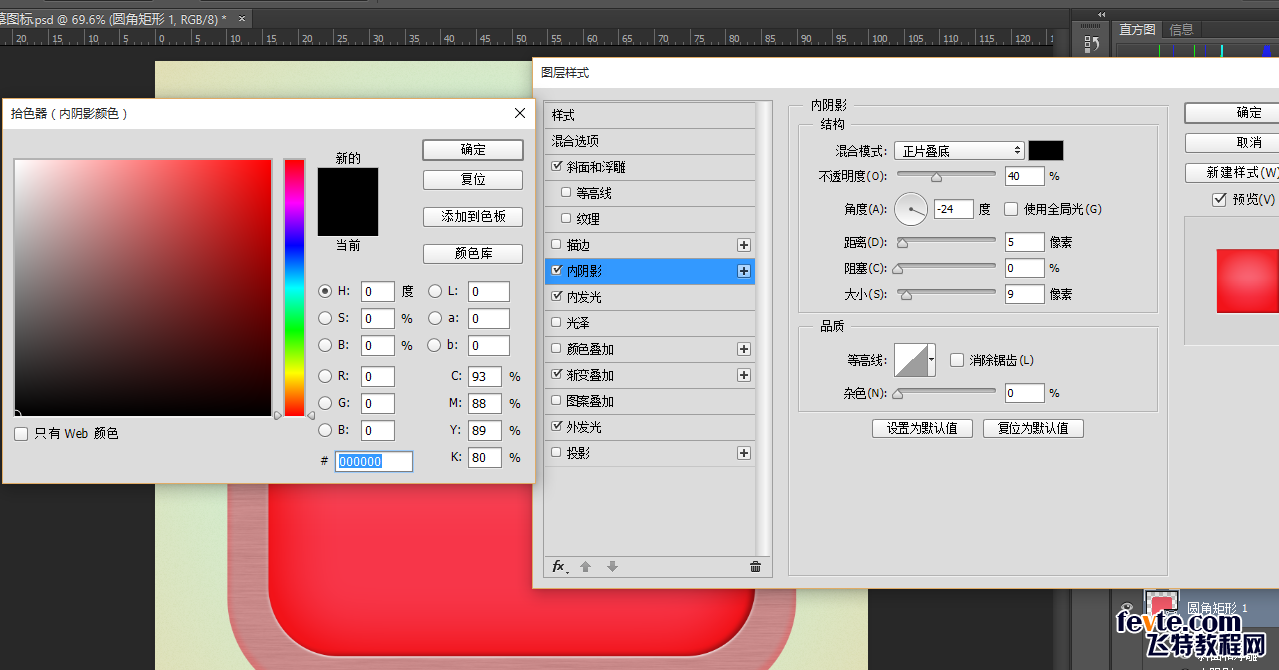Viewport: 1279px width, 670px height.
Task: Switch to the 直方图 tab
Action: pos(1137,29)
